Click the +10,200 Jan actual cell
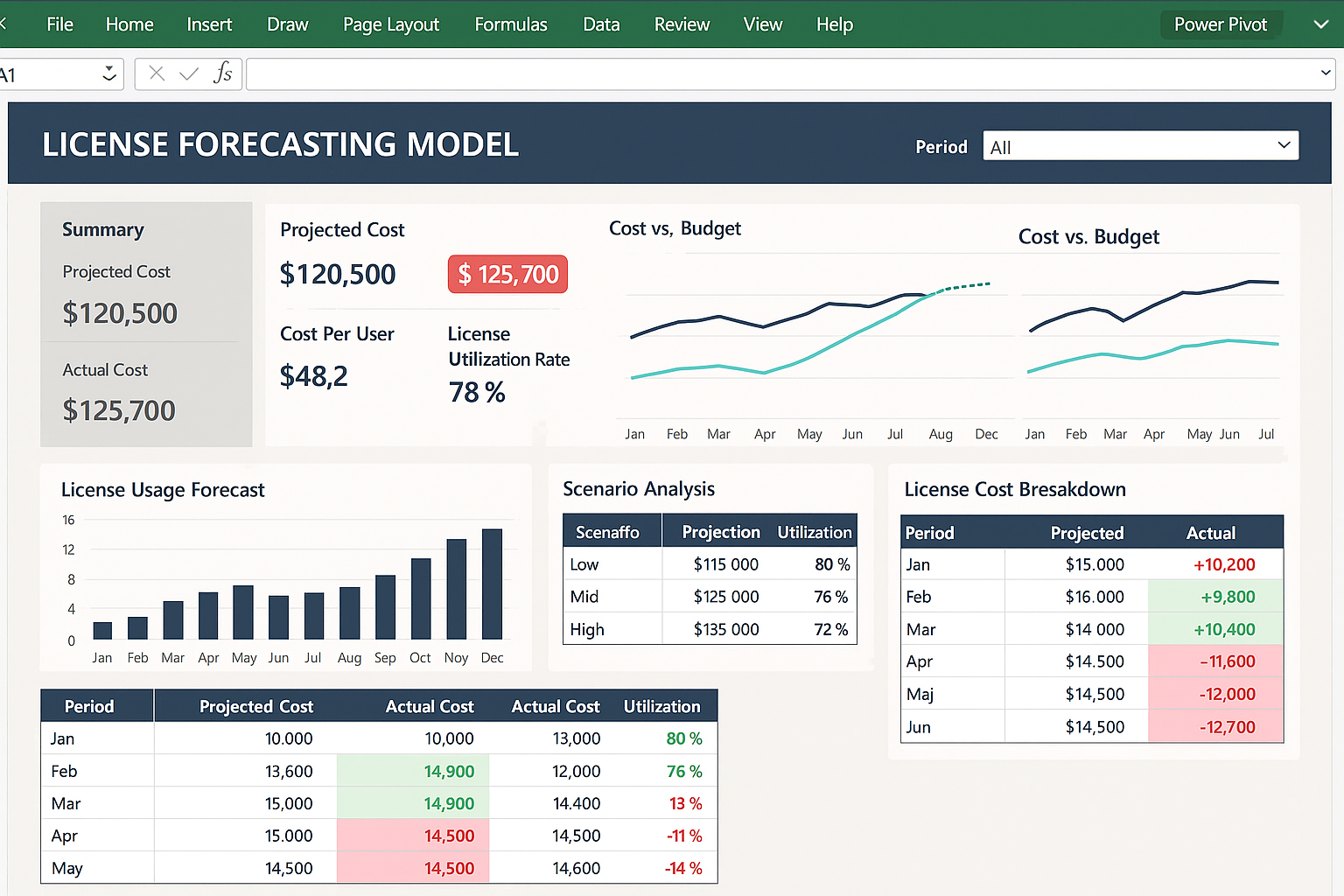The image size is (1344, 896). (x=1224, y=564)
